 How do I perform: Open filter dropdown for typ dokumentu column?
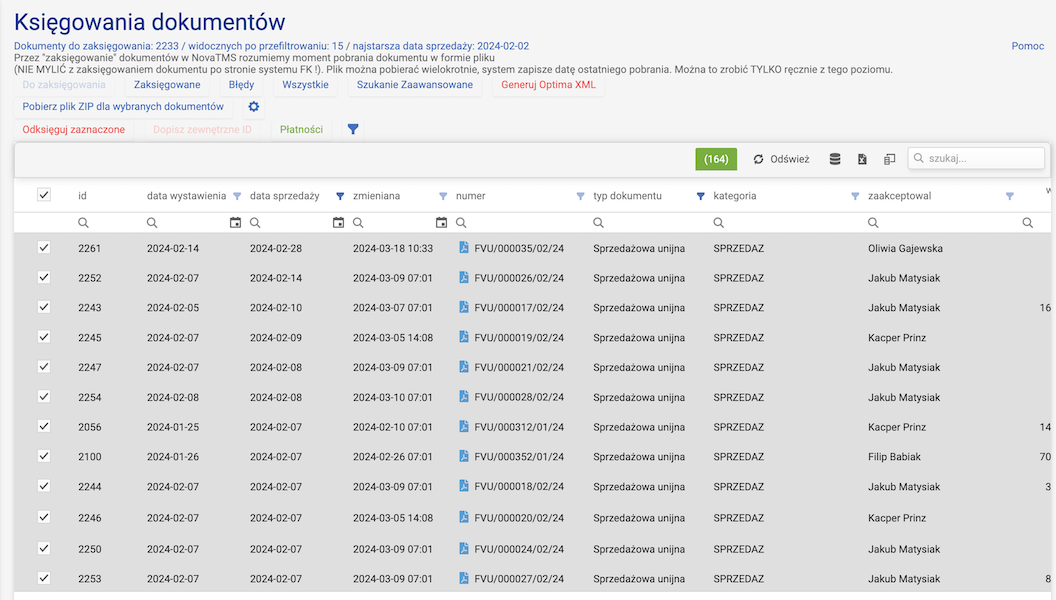click(700, 196)
